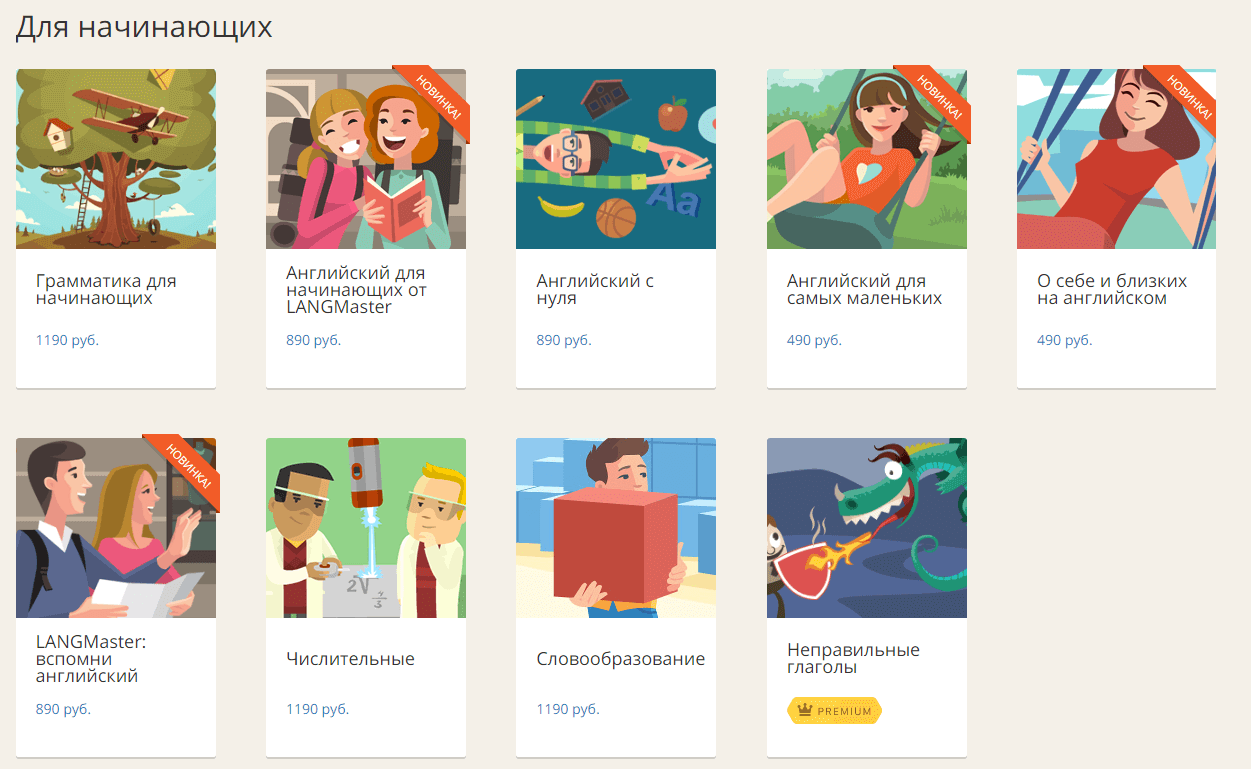This screenshot has width=1251, height=769.
Task: Open LANGMaster: вспомни английский title
Action: [x=91, y=659]
